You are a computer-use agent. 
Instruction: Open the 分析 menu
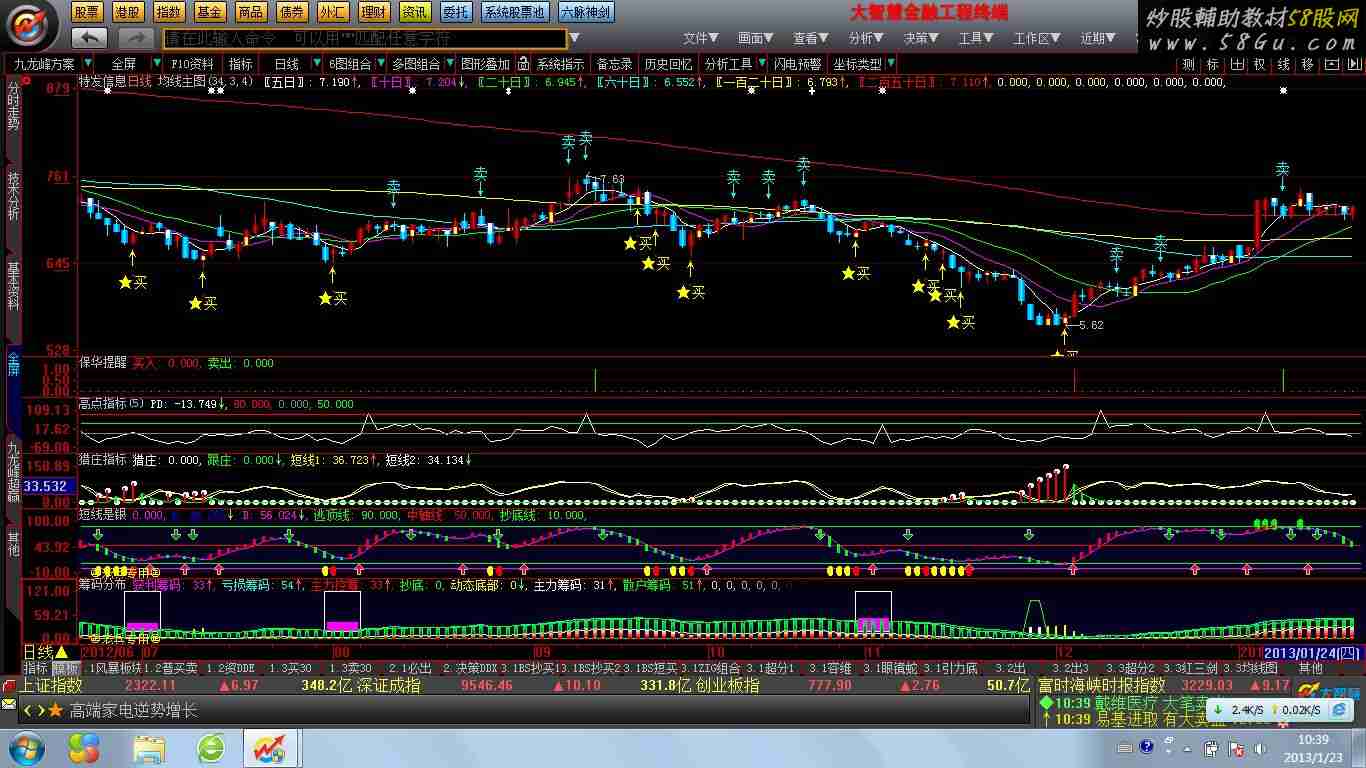tap(866, 38)
